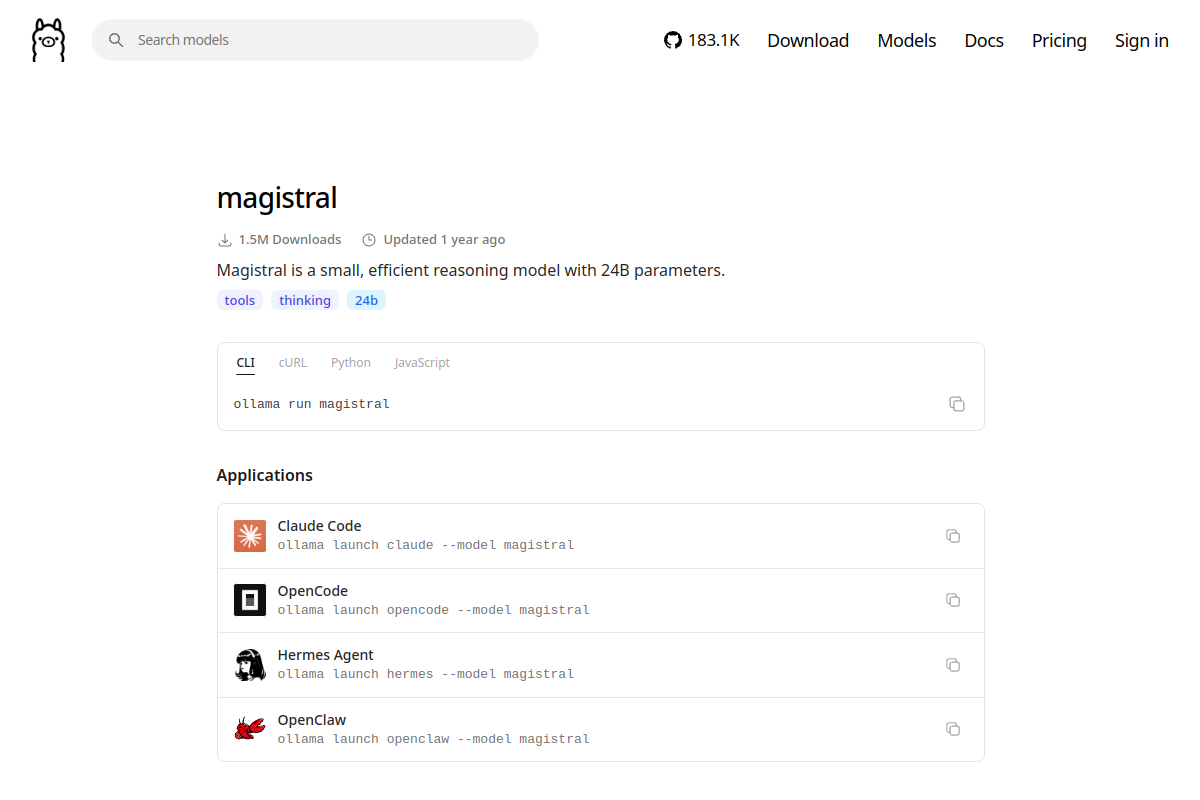Switch to the cURL tab

[x=293, y=363]
